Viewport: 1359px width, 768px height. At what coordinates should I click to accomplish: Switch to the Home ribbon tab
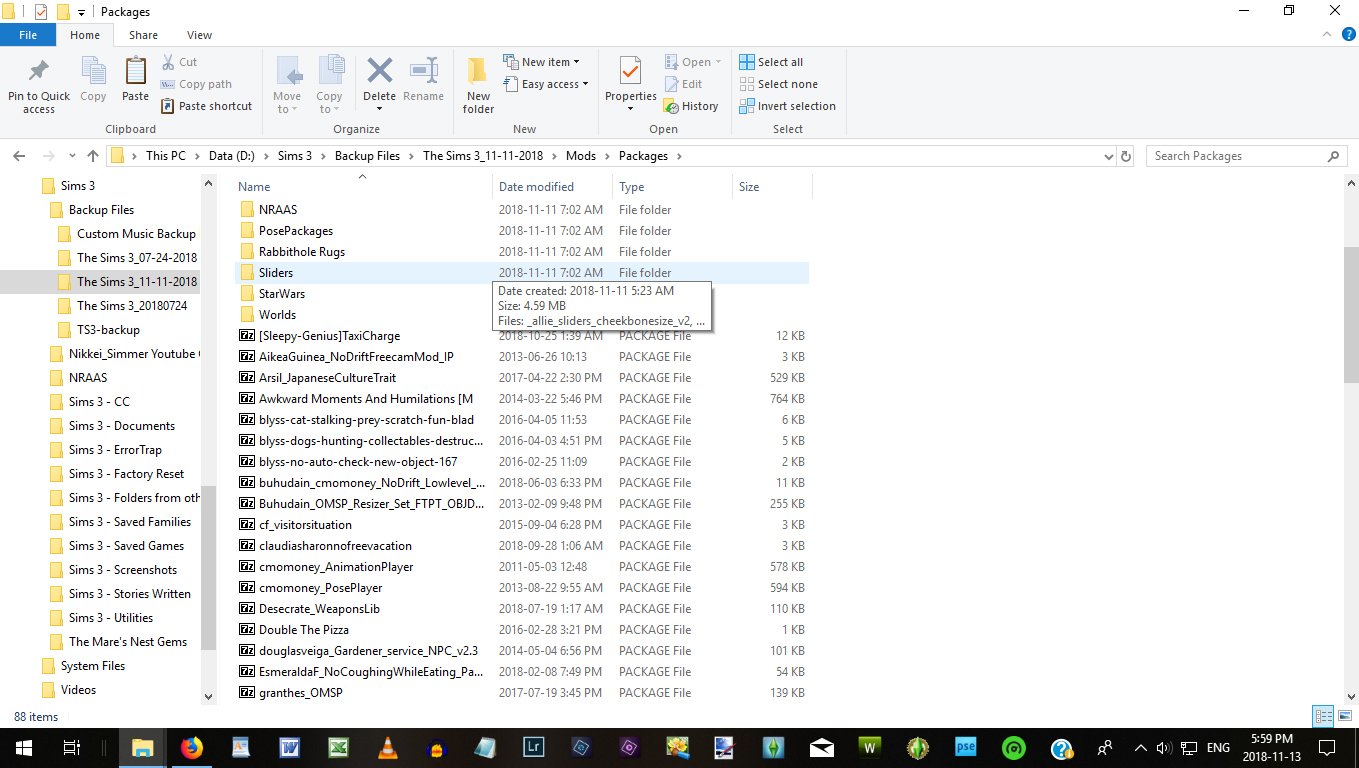pyautogui.click(x=85, y=35)
